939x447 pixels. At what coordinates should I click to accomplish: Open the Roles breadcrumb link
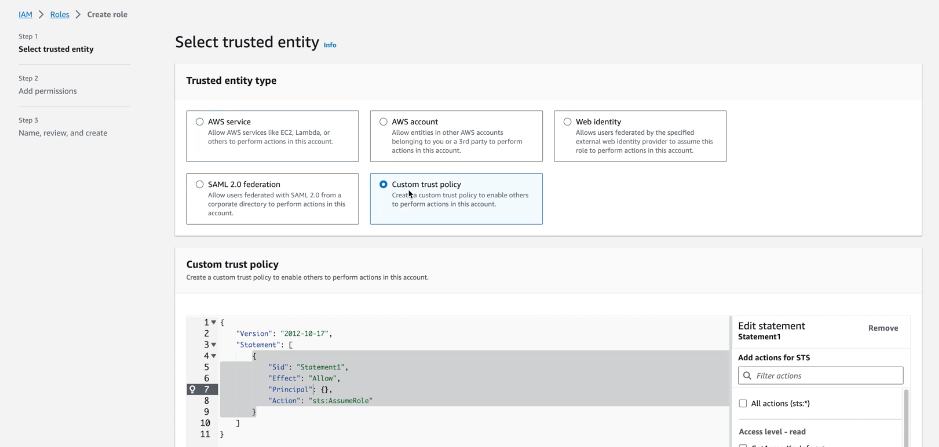click(59, 15)
